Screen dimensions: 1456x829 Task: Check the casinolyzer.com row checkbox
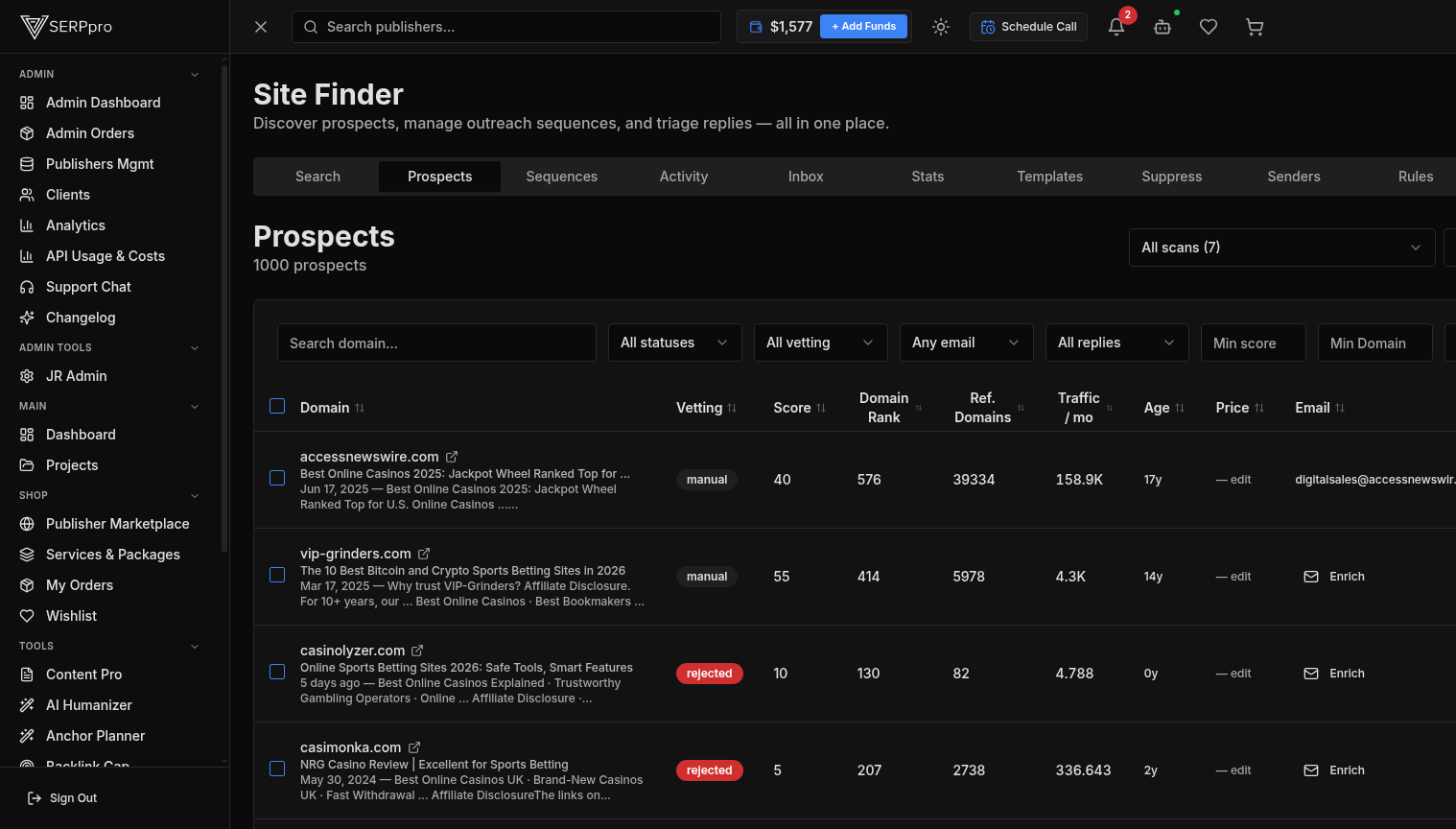(x=277, y=672)
